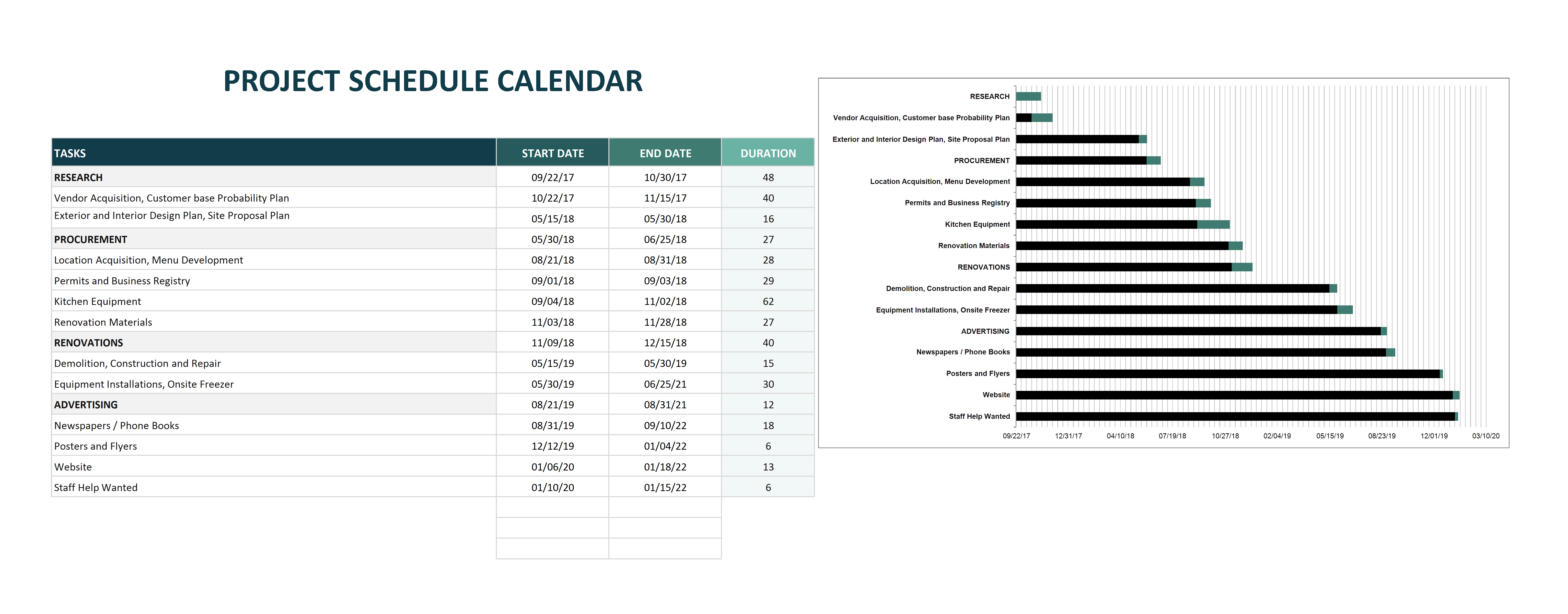The width and height of the screenshot is (1568, 614).
Task: Click end date 01/18/22 for Website
Action: tap(665, 467)
